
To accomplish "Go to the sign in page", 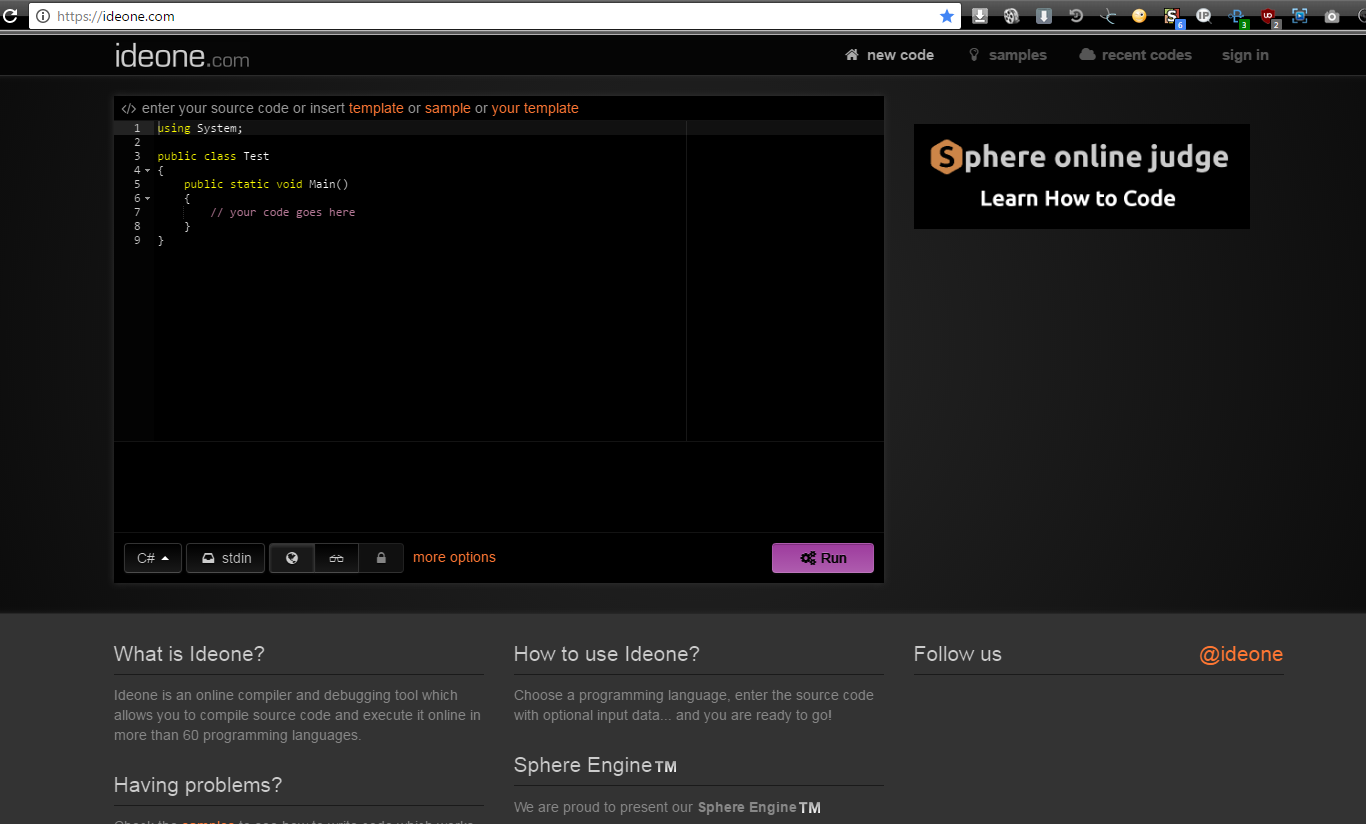I will [x=1245, y=55].
